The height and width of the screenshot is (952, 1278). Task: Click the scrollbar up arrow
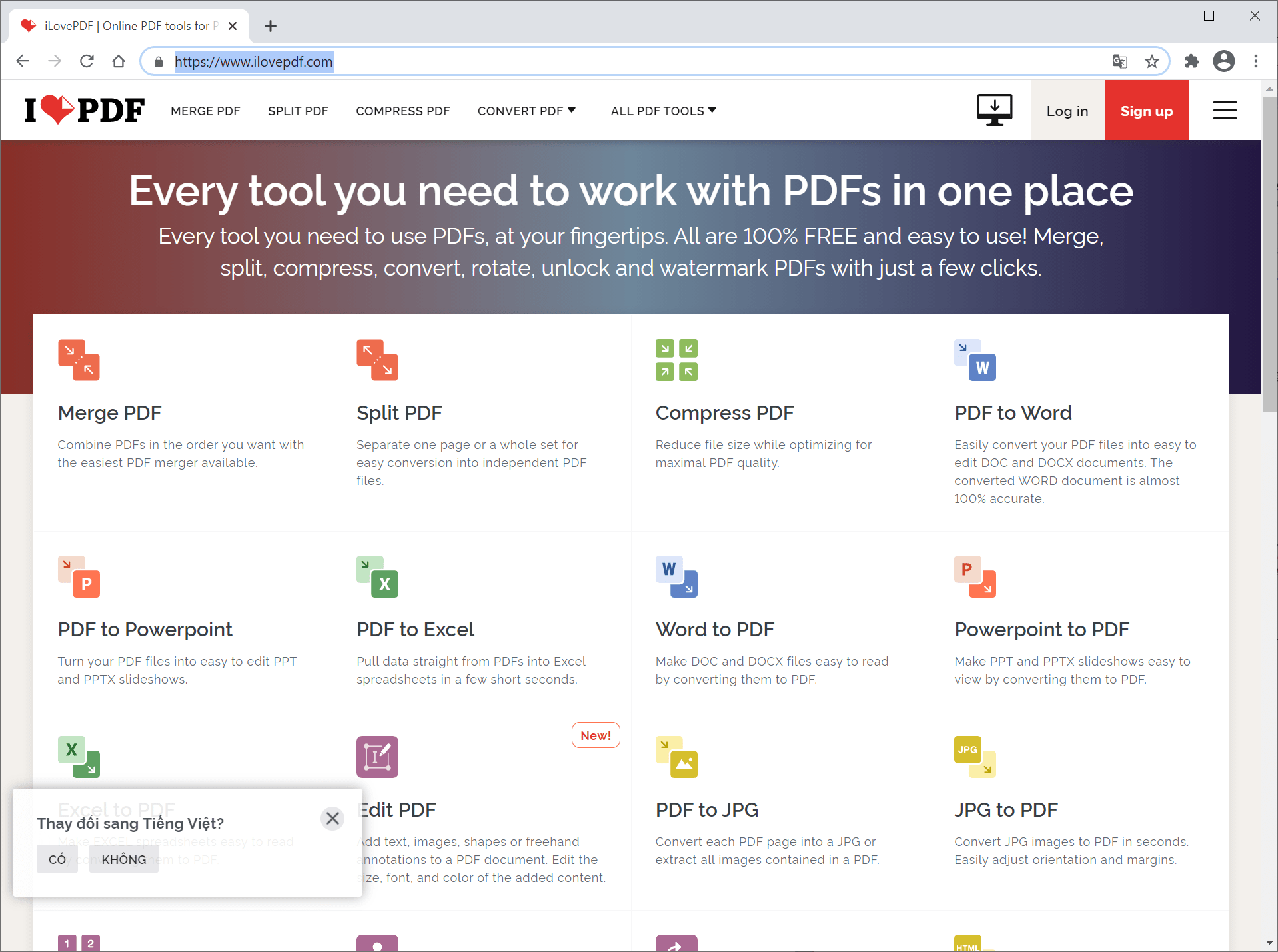[x=1269, y=88]
